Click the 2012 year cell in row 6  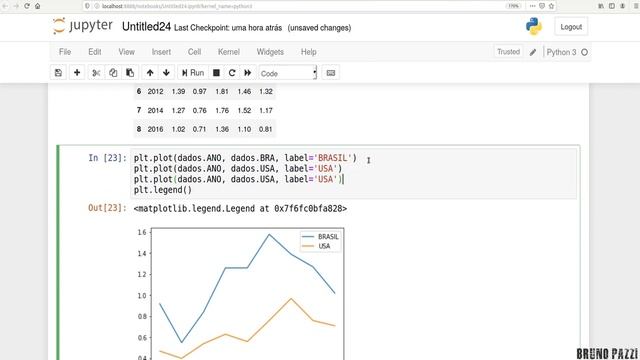coord(156,91)
